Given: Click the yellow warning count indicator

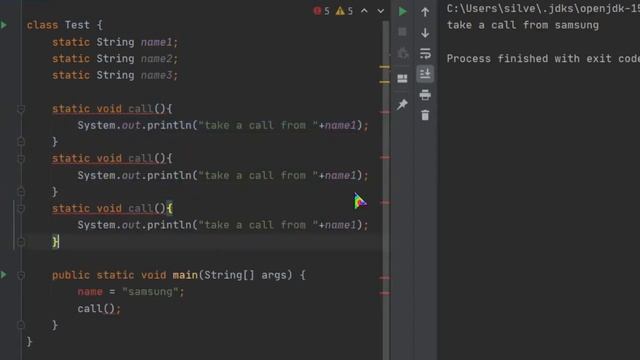Looking at the screenshot, I should pos(344,11).
